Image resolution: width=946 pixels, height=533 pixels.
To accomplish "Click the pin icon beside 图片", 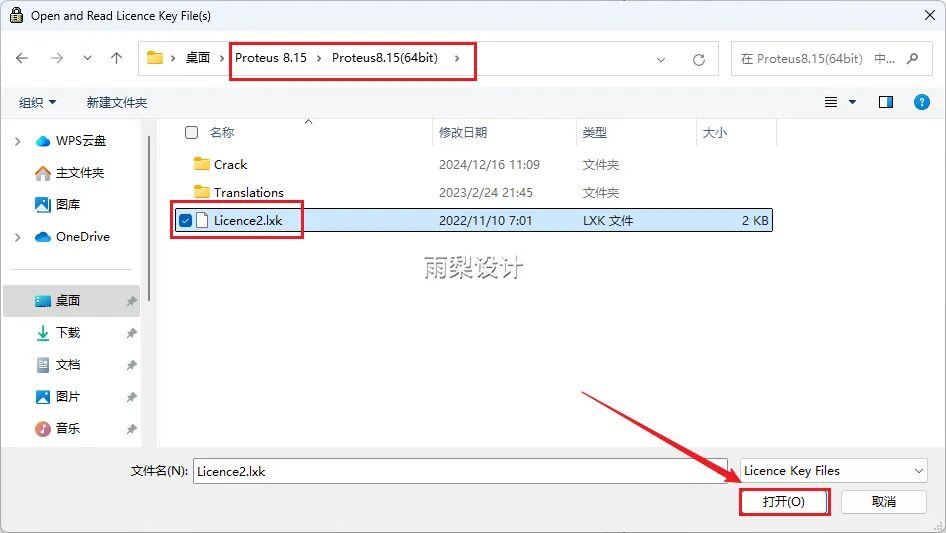I will coord(131,397).
